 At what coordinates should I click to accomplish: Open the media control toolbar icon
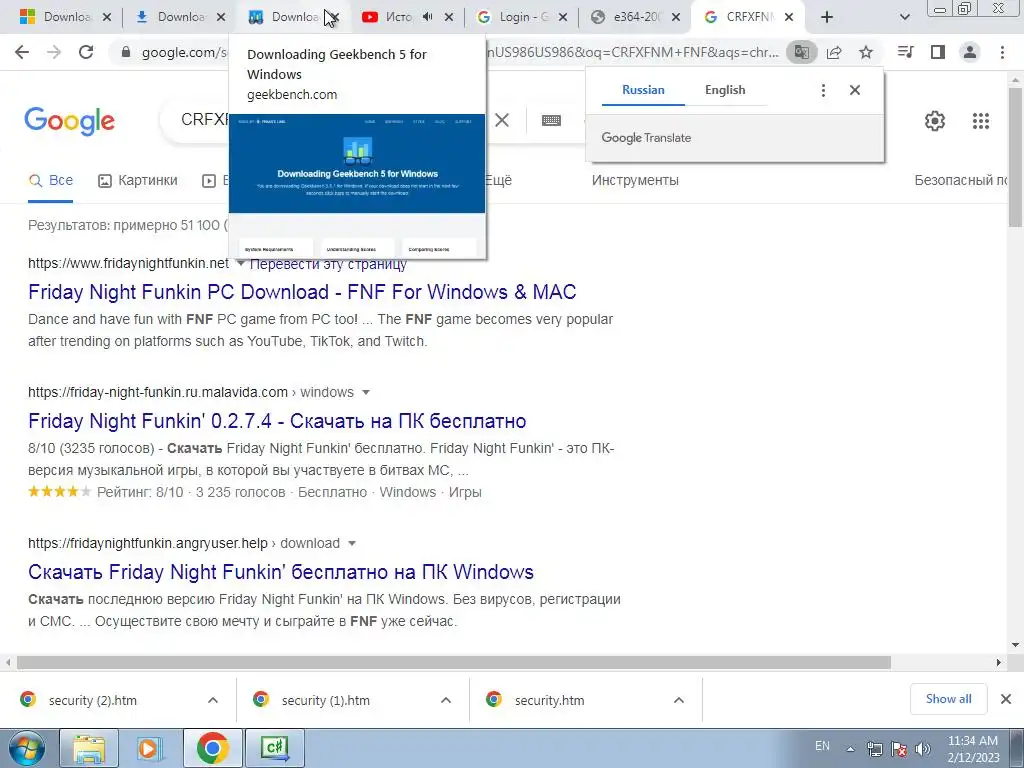(x=905, y=52)
